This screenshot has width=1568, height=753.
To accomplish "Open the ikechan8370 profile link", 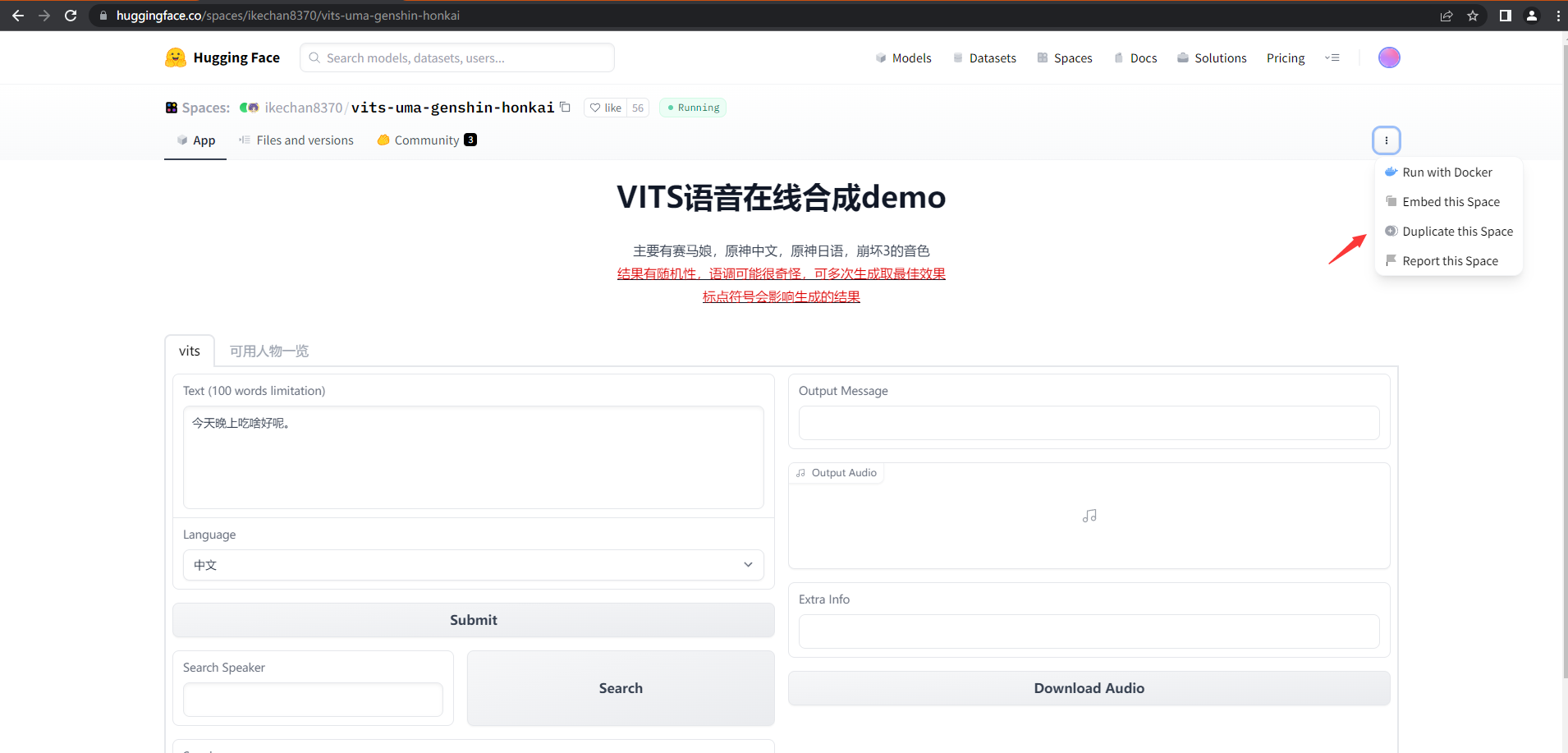I will [303, 108].
